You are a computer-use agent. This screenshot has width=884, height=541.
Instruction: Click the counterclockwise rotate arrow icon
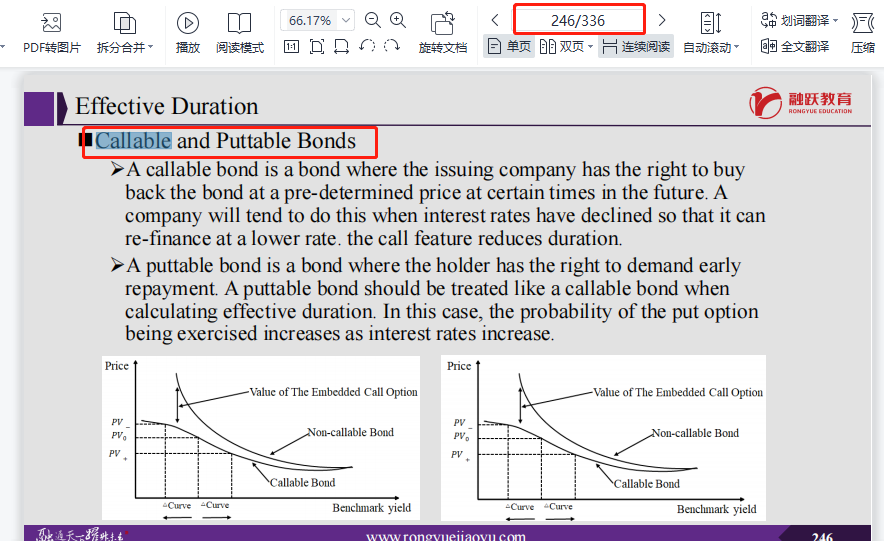click(367, 46)
